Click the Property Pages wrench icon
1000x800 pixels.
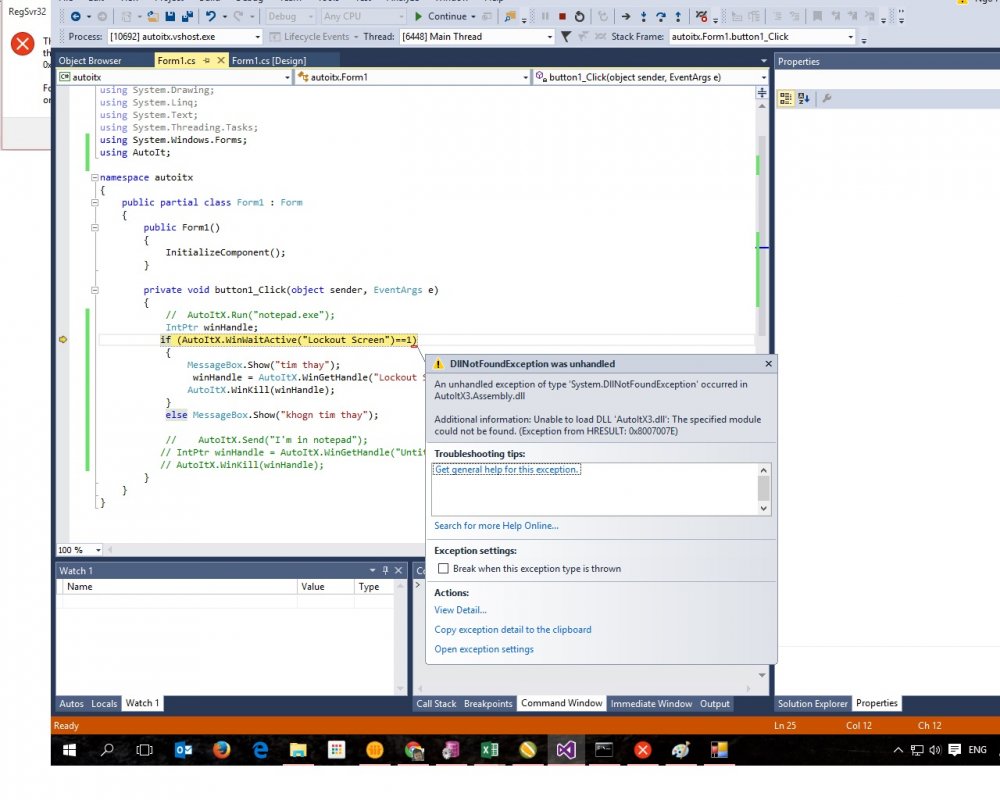click(827, 98)
